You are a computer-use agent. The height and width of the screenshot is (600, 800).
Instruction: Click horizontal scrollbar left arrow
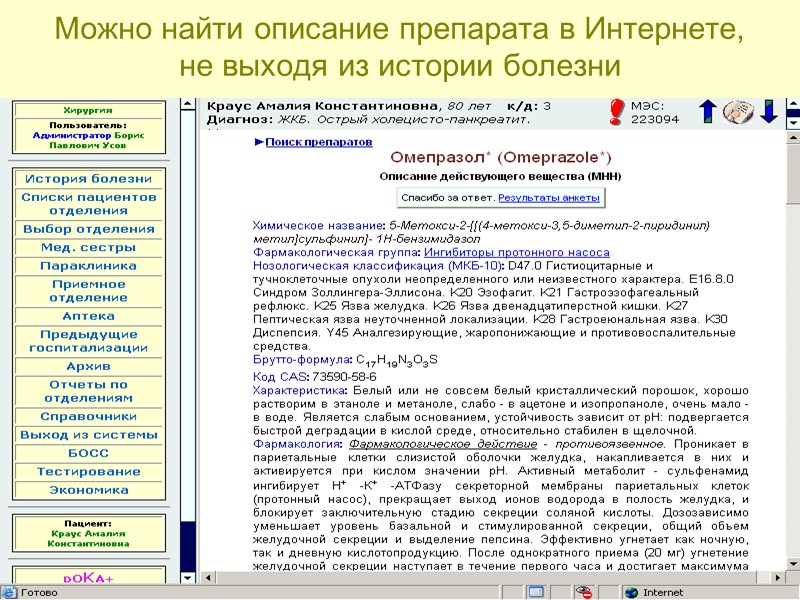coord(208,578)
